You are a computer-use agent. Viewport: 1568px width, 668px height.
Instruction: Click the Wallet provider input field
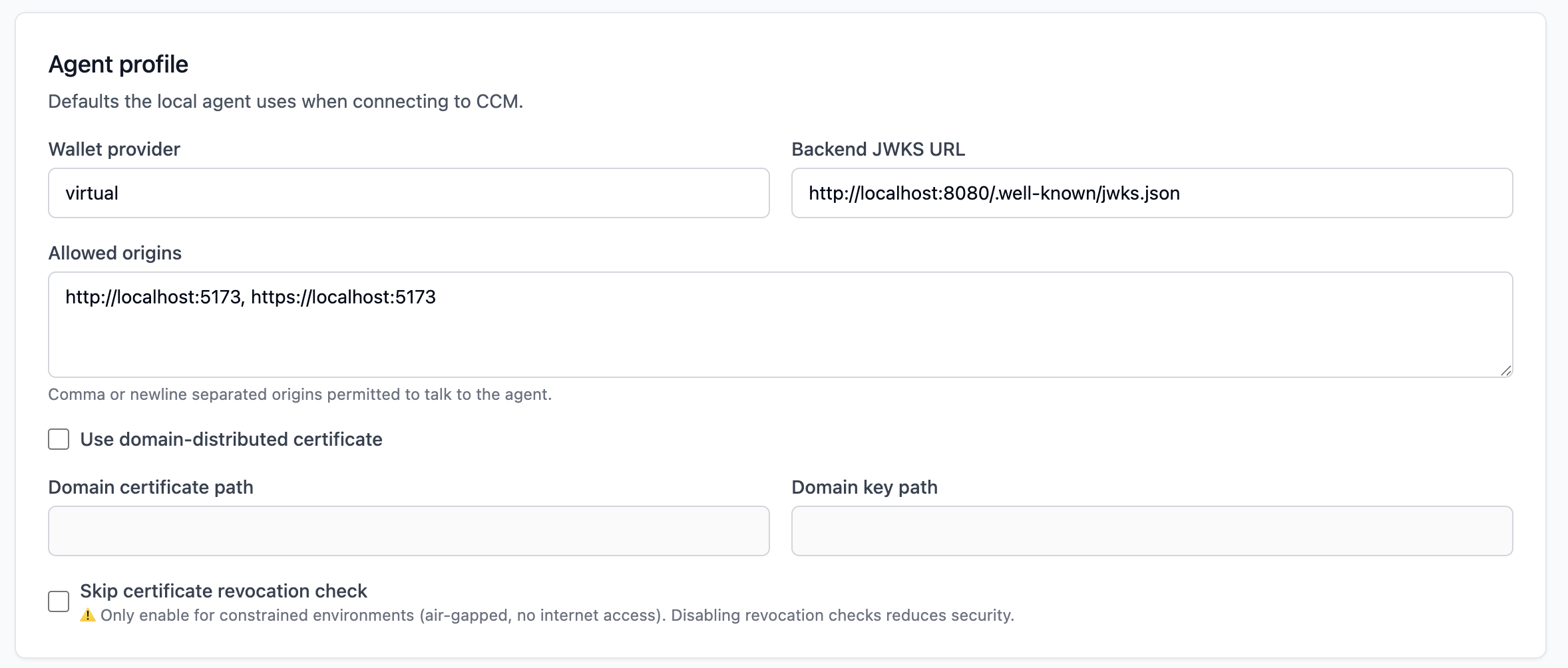(409, 193)
